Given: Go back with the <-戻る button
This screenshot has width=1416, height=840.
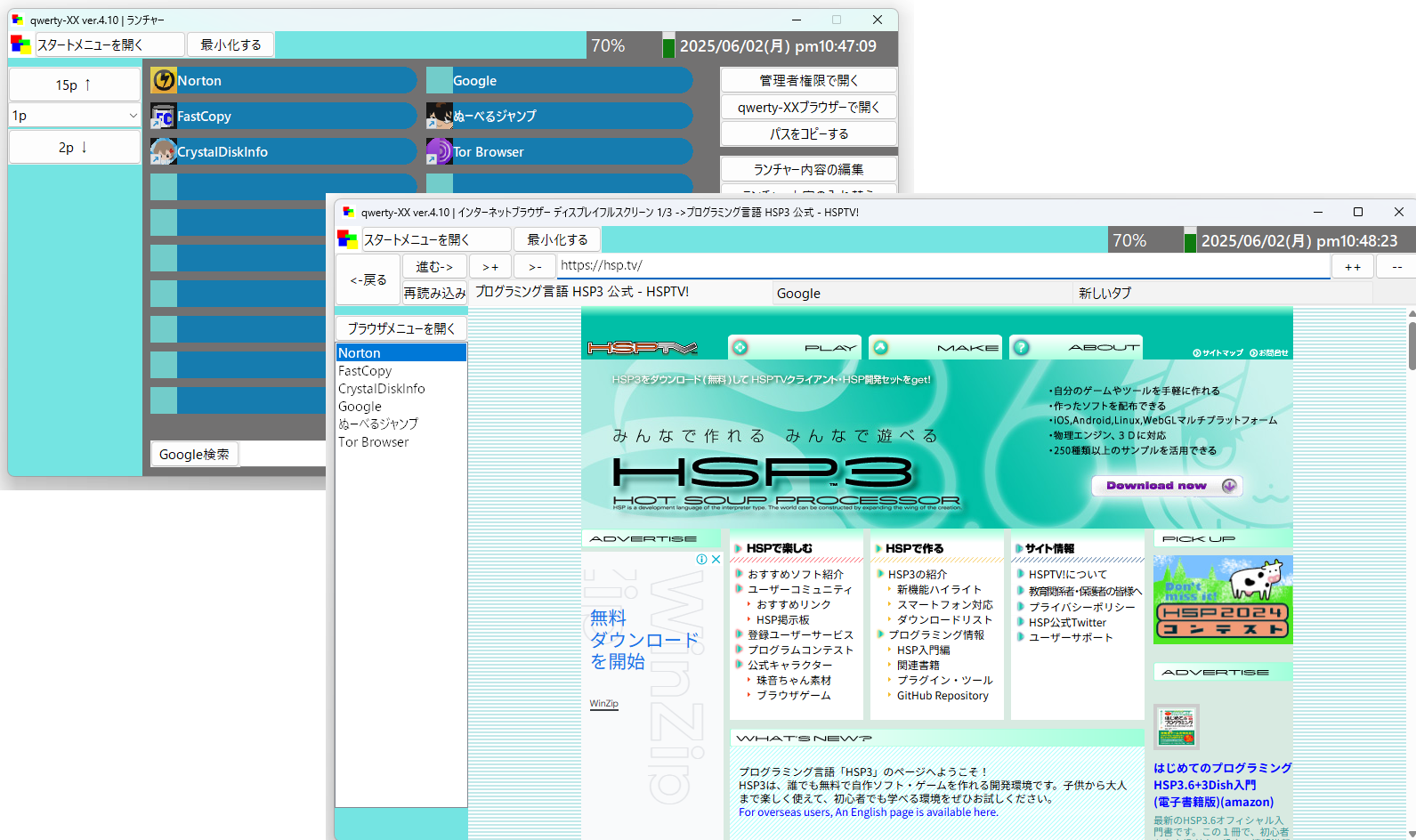Looking at the screenshot, I should click(368, 279).
